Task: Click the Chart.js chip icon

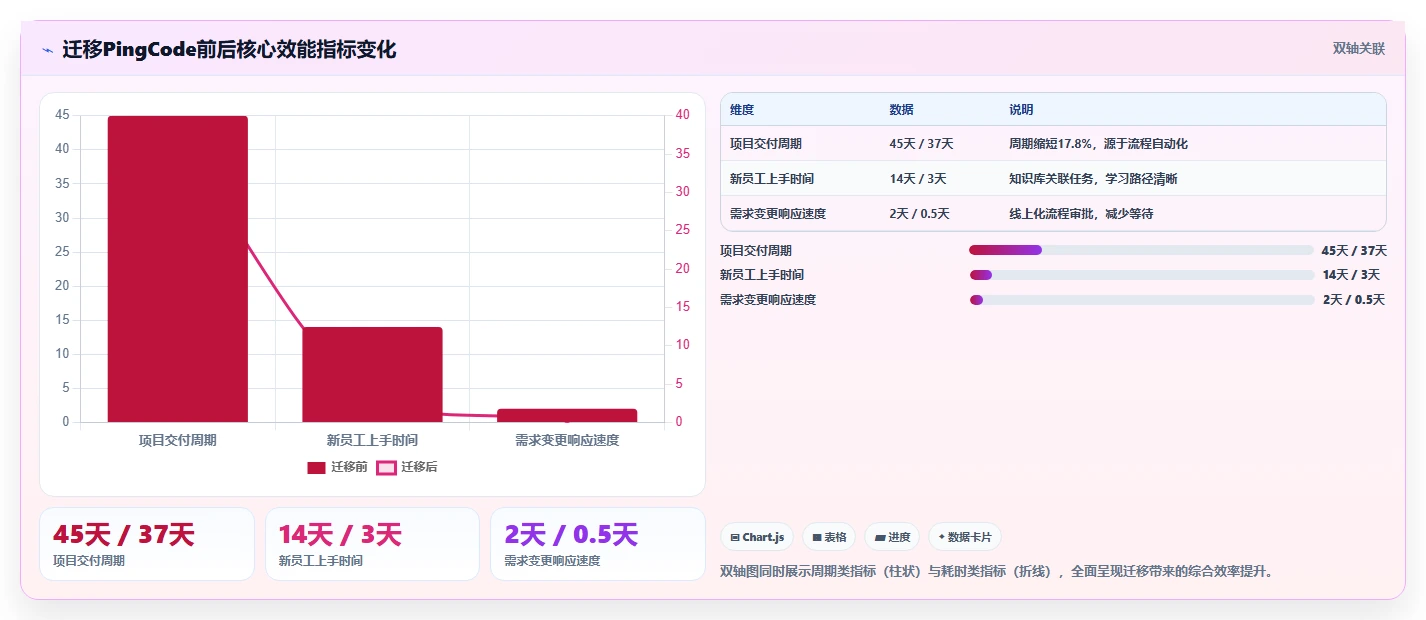Action: (x=735, y=538)
